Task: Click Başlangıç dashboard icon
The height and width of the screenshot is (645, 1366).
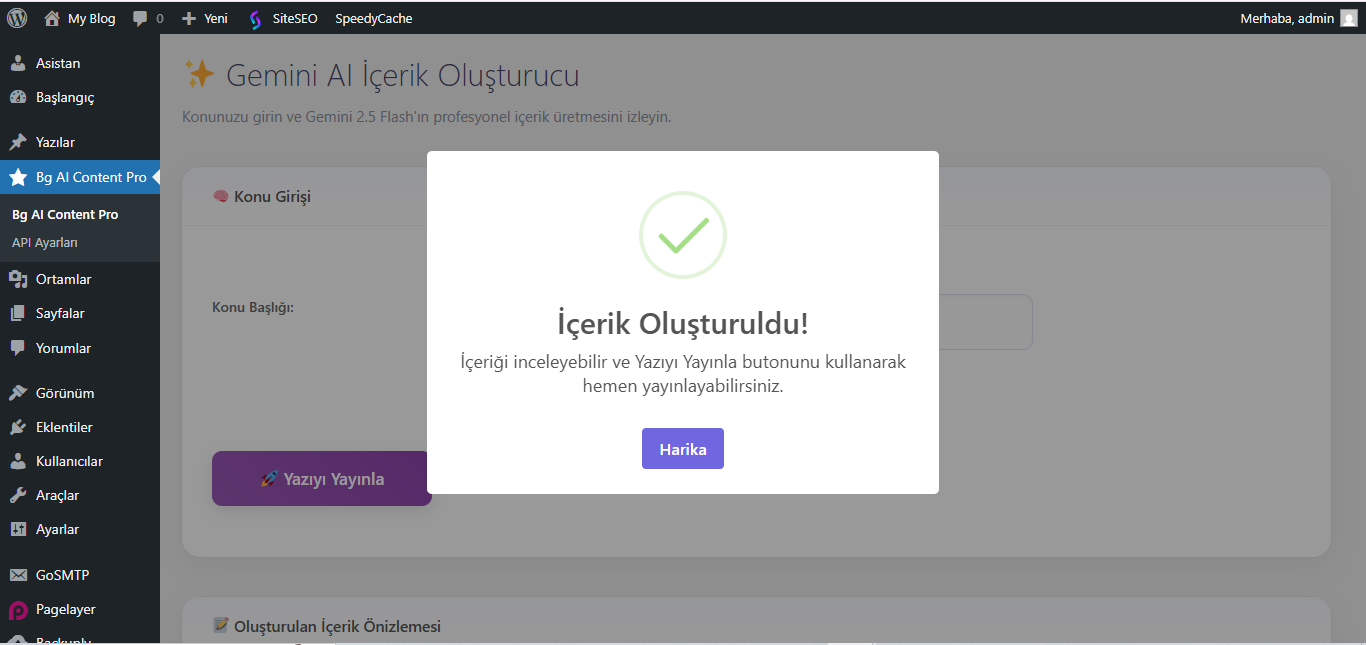Action: (18, 97)
